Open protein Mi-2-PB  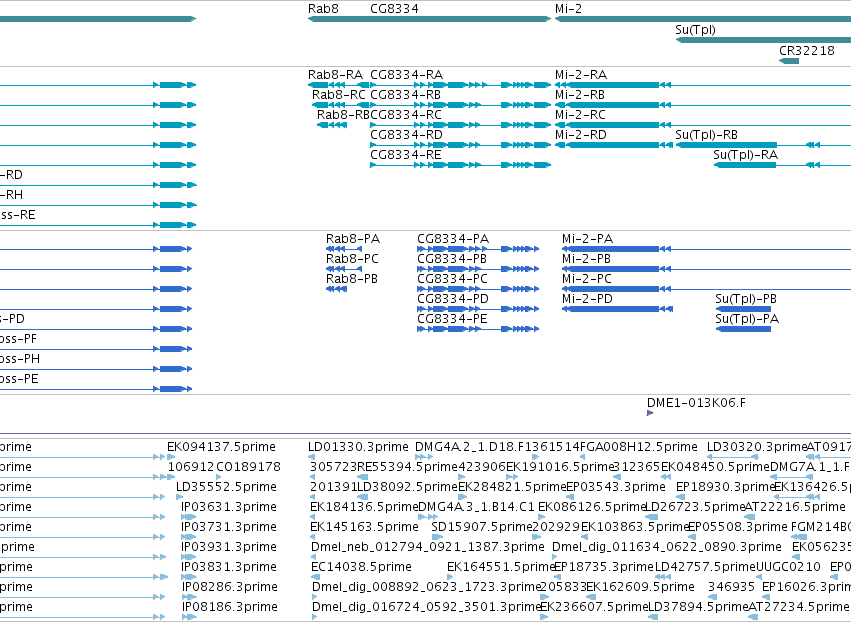click(x=586, y=259)
